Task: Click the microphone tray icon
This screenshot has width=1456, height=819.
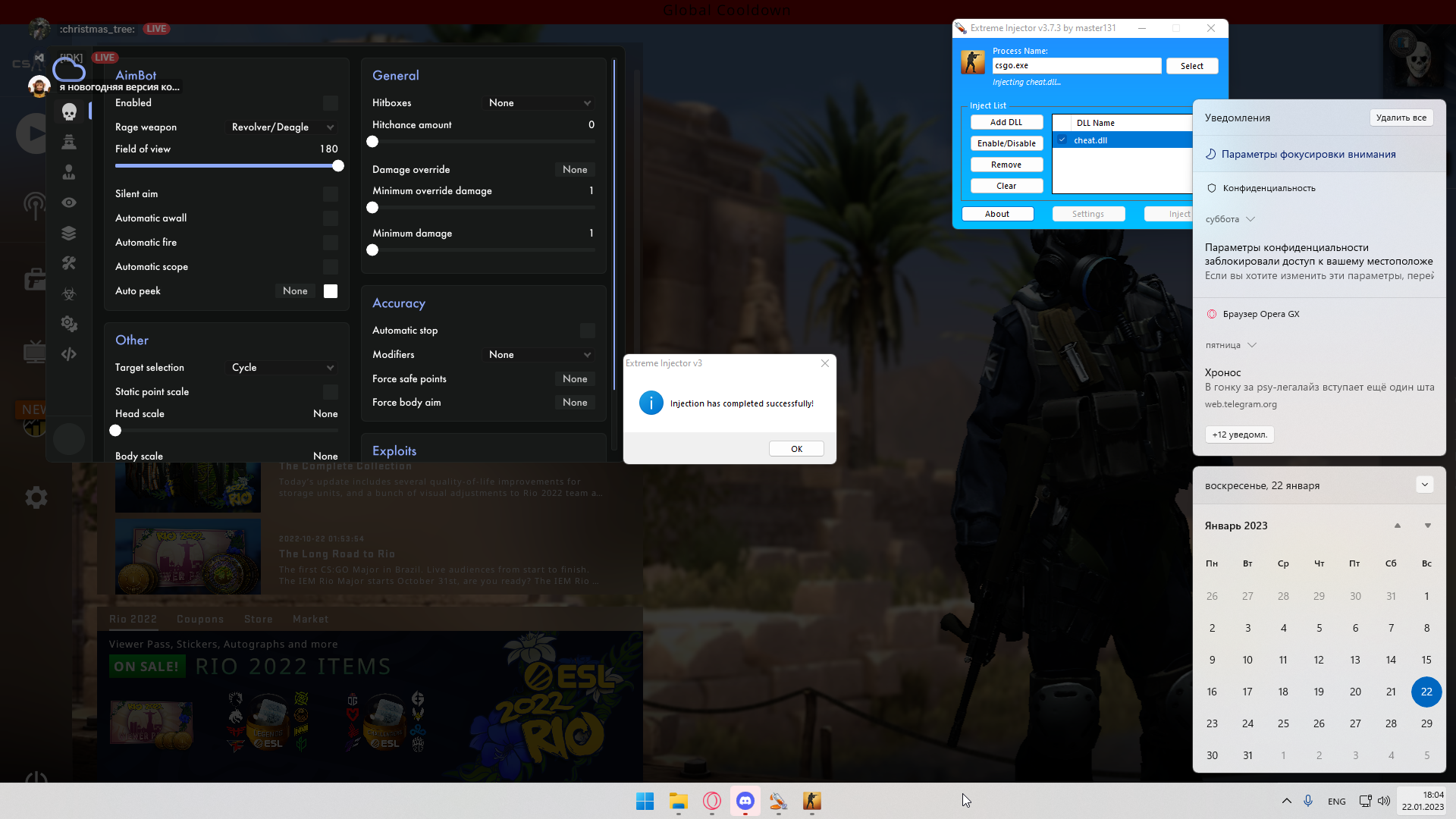Action: coord(1308,801)
